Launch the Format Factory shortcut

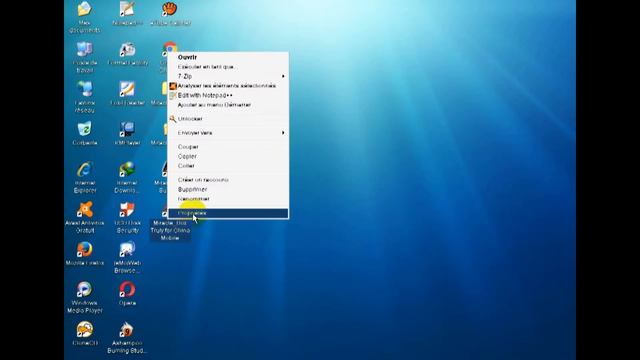(x=127, y=49)
